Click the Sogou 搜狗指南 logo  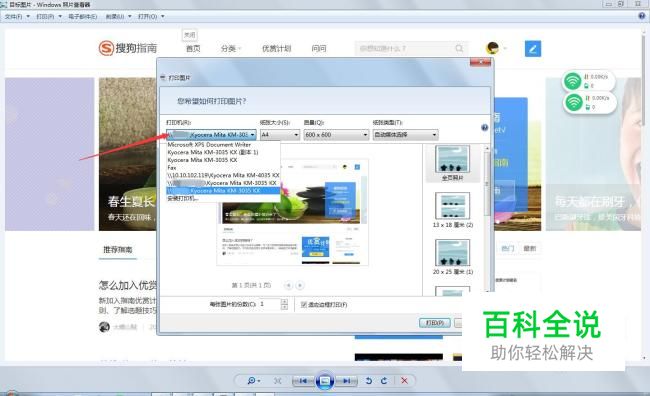pos(128,48)
